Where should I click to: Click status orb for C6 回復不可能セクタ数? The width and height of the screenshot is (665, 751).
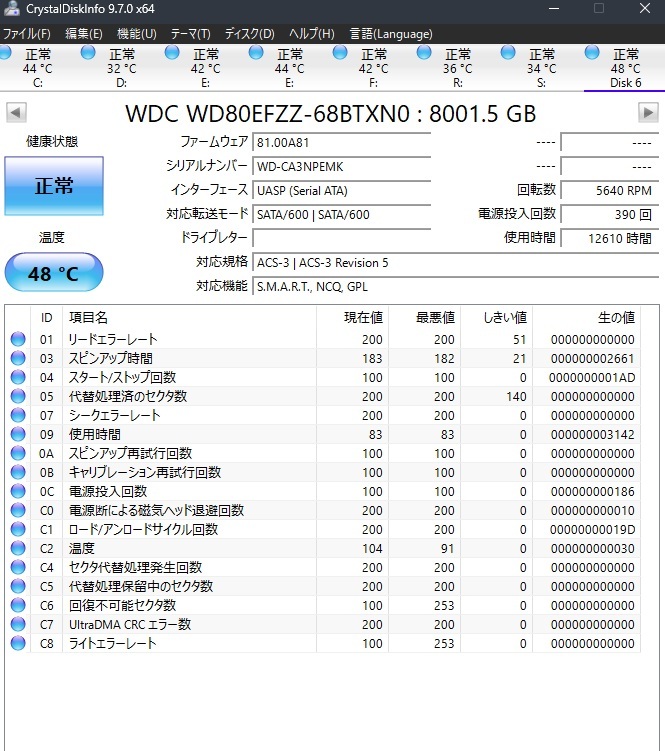coord(18,605)
